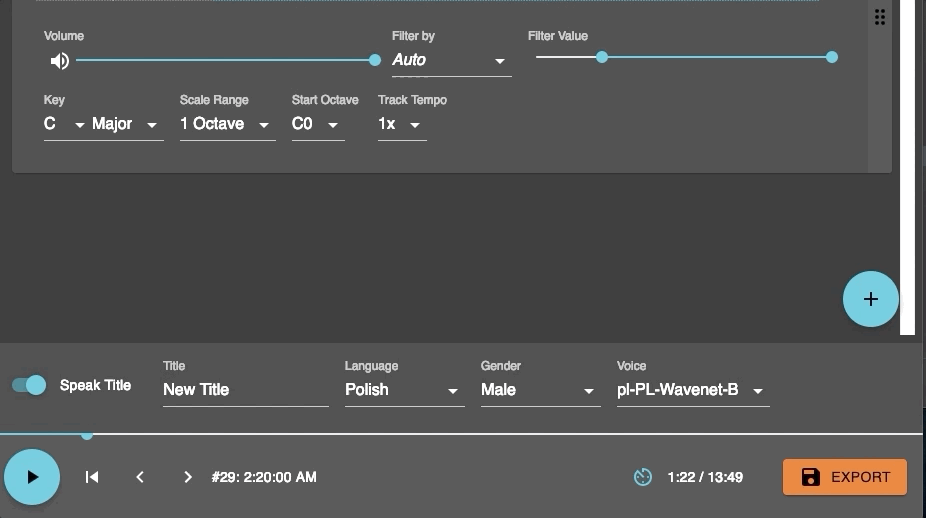Open the Filter by Auto dropdown
This screenshot has width=926, height=518.
pyautogui.click(x=451, y=60)
